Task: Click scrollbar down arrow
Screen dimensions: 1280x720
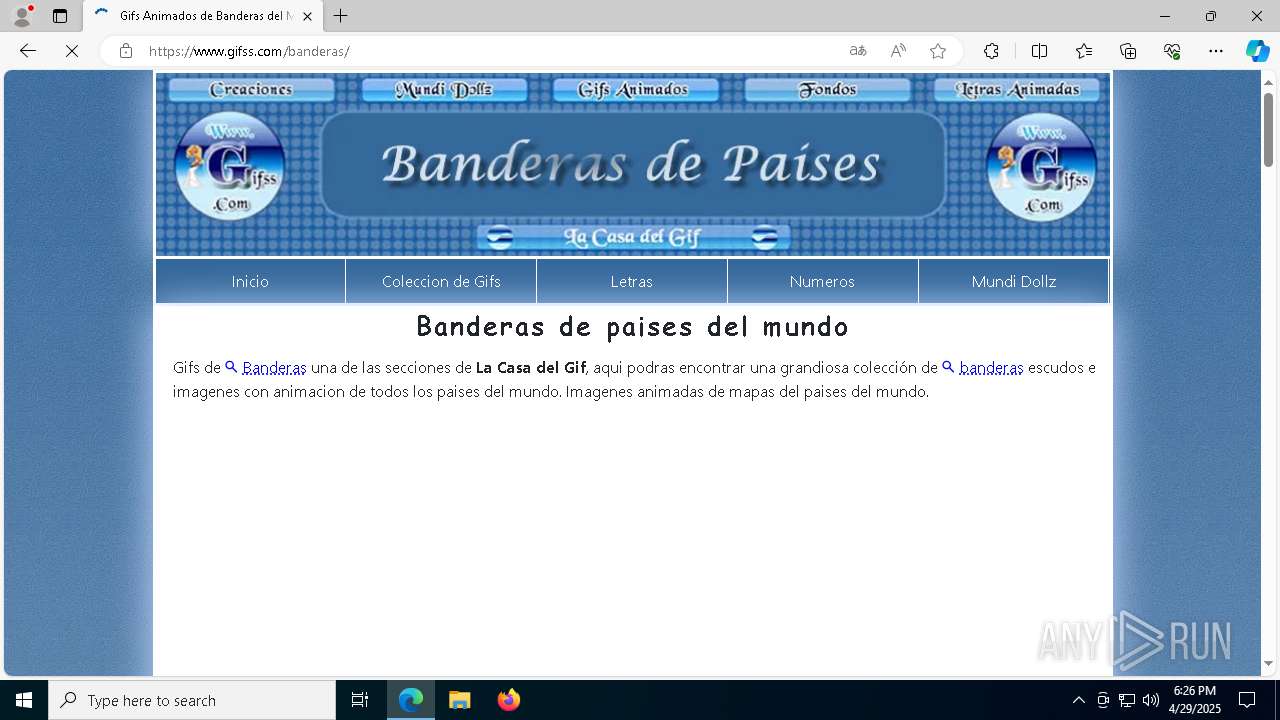Action: [x=1268, y=663]
